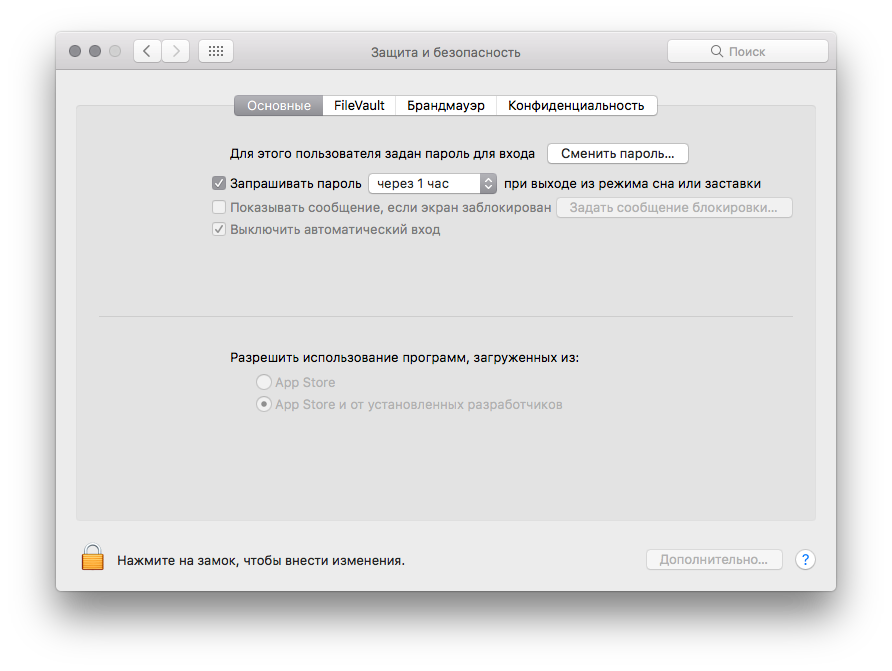This screenshot has width=892, height=671.
Task: Click text Нажмите на замок, чтобы внести изменения.
Action: [261, 561]
